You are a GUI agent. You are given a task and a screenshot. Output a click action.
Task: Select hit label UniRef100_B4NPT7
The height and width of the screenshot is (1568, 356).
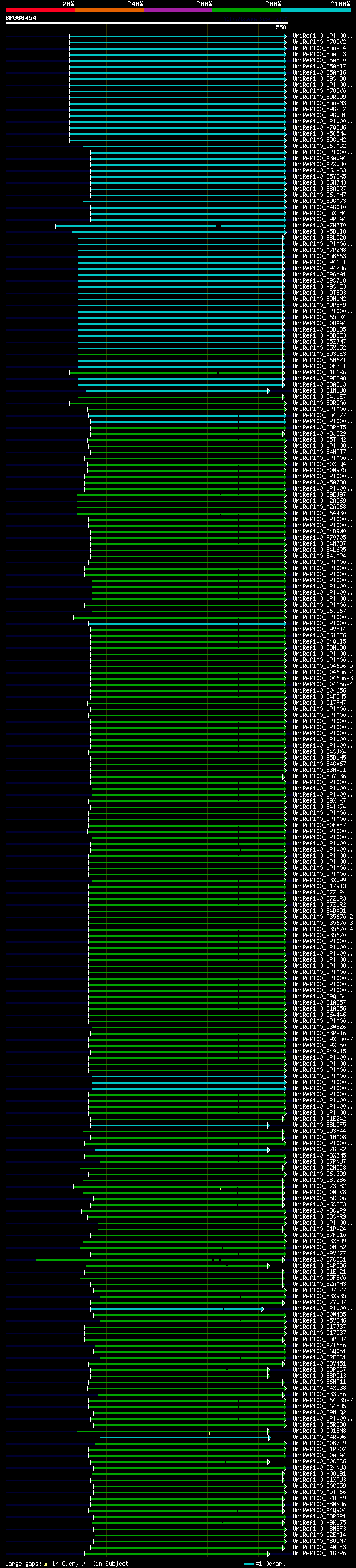[x=319, y=452]
